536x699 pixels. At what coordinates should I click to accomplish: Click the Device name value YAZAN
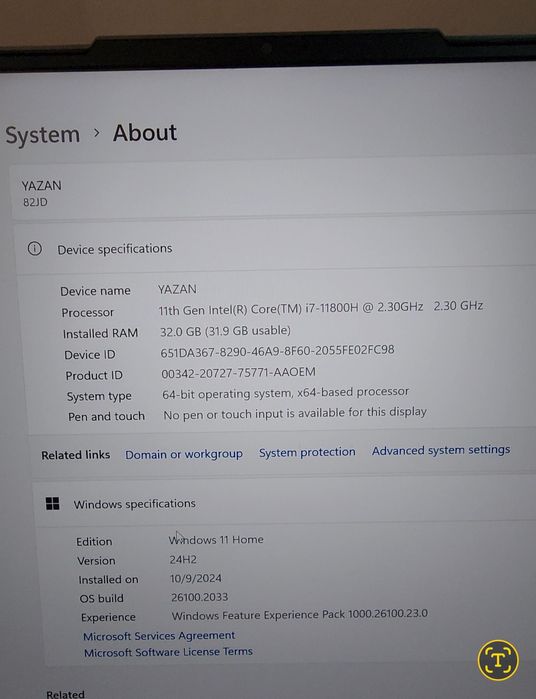click(177, 289)
